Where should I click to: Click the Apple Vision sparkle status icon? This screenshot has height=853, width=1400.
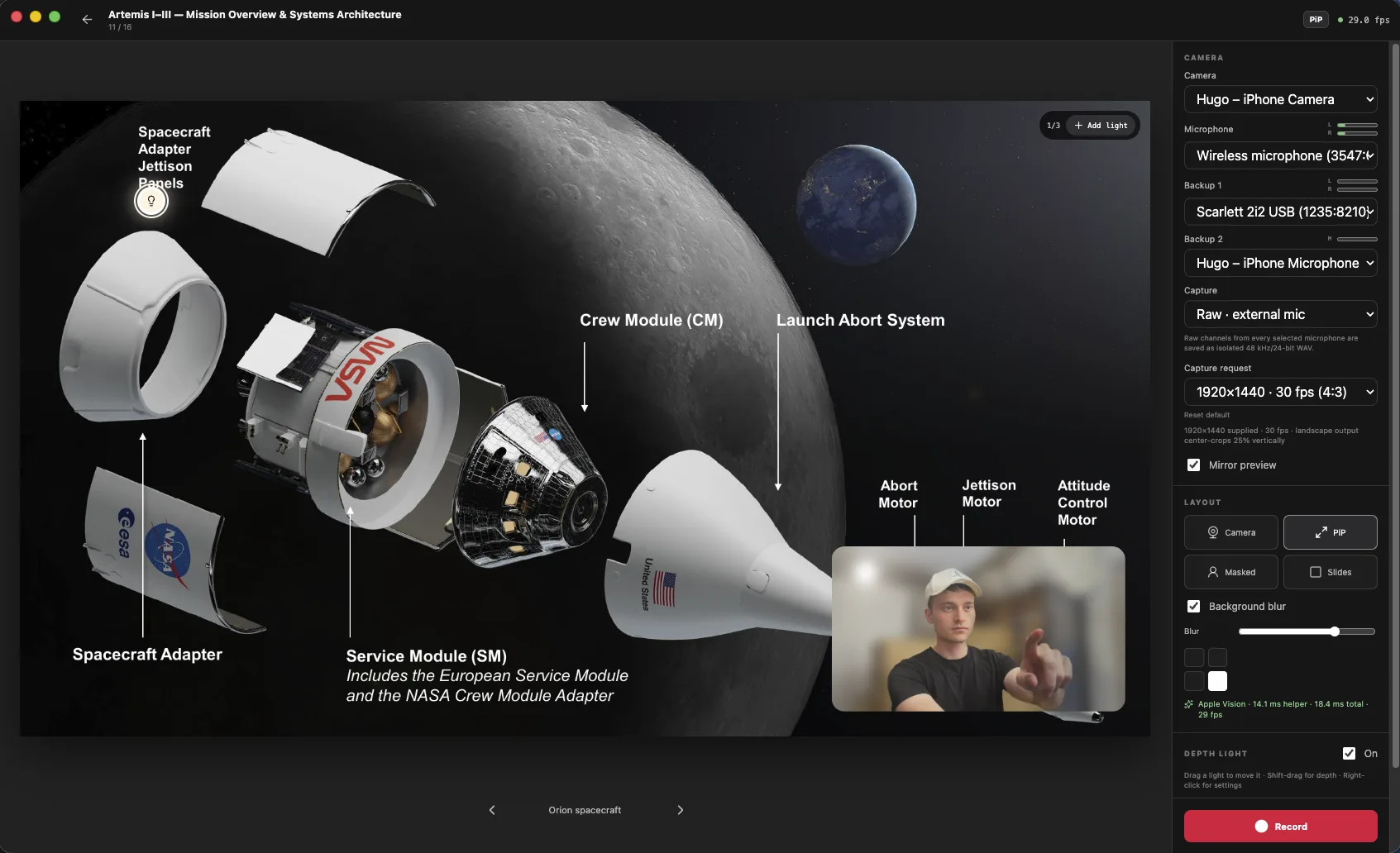1189,704
